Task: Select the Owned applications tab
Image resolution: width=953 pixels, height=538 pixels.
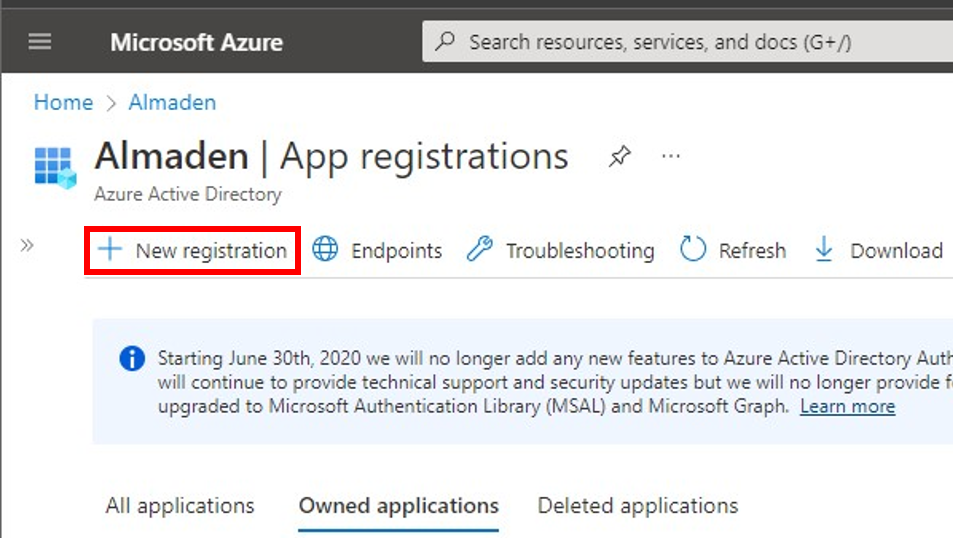Action: click(398, 506)
